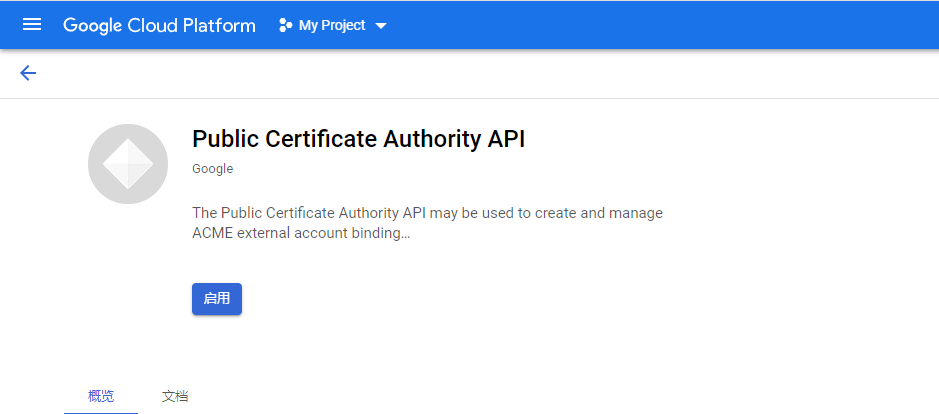Click the project hexagon dots icon

pyautogui.click(x=286, y=25)
